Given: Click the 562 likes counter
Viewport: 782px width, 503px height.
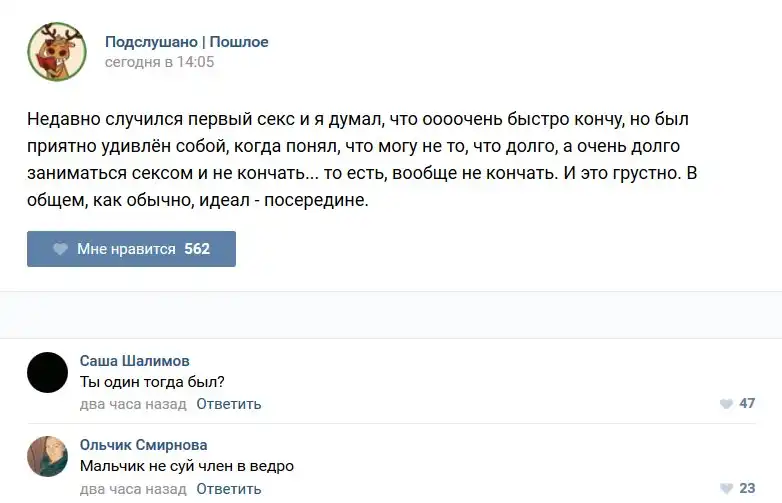Looking at the screenshot, I should 197,249.
